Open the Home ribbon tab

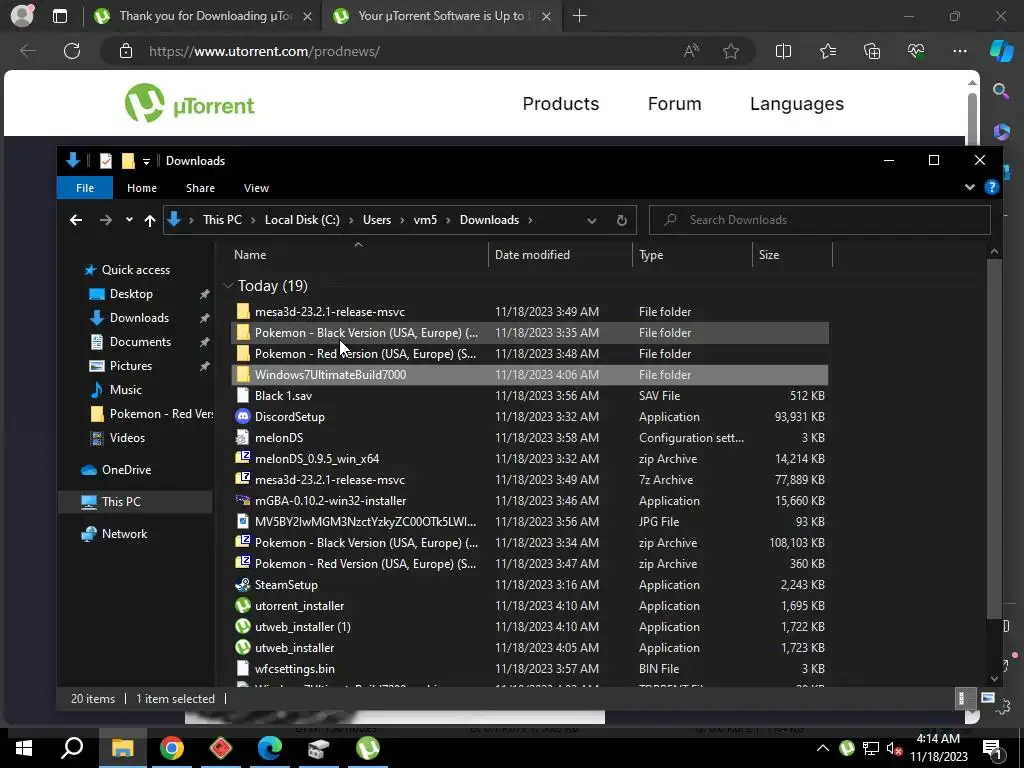point(142,187)
